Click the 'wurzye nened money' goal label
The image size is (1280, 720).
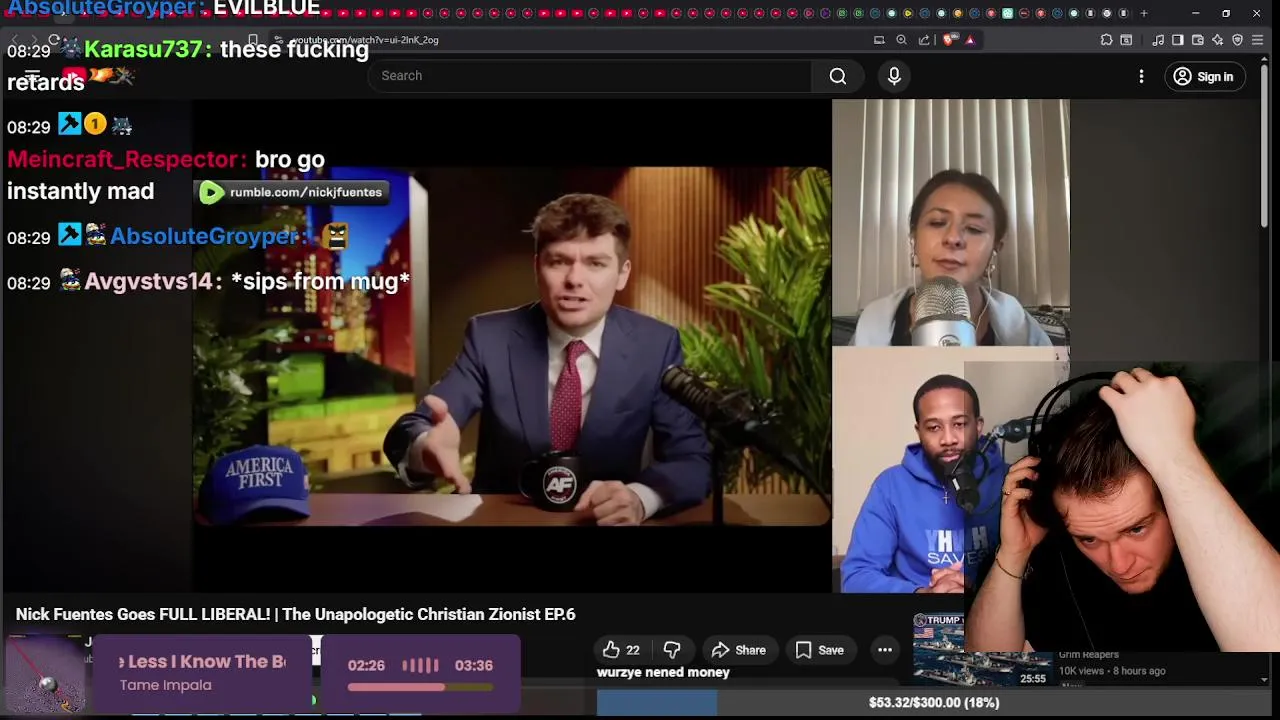point(663,672)
